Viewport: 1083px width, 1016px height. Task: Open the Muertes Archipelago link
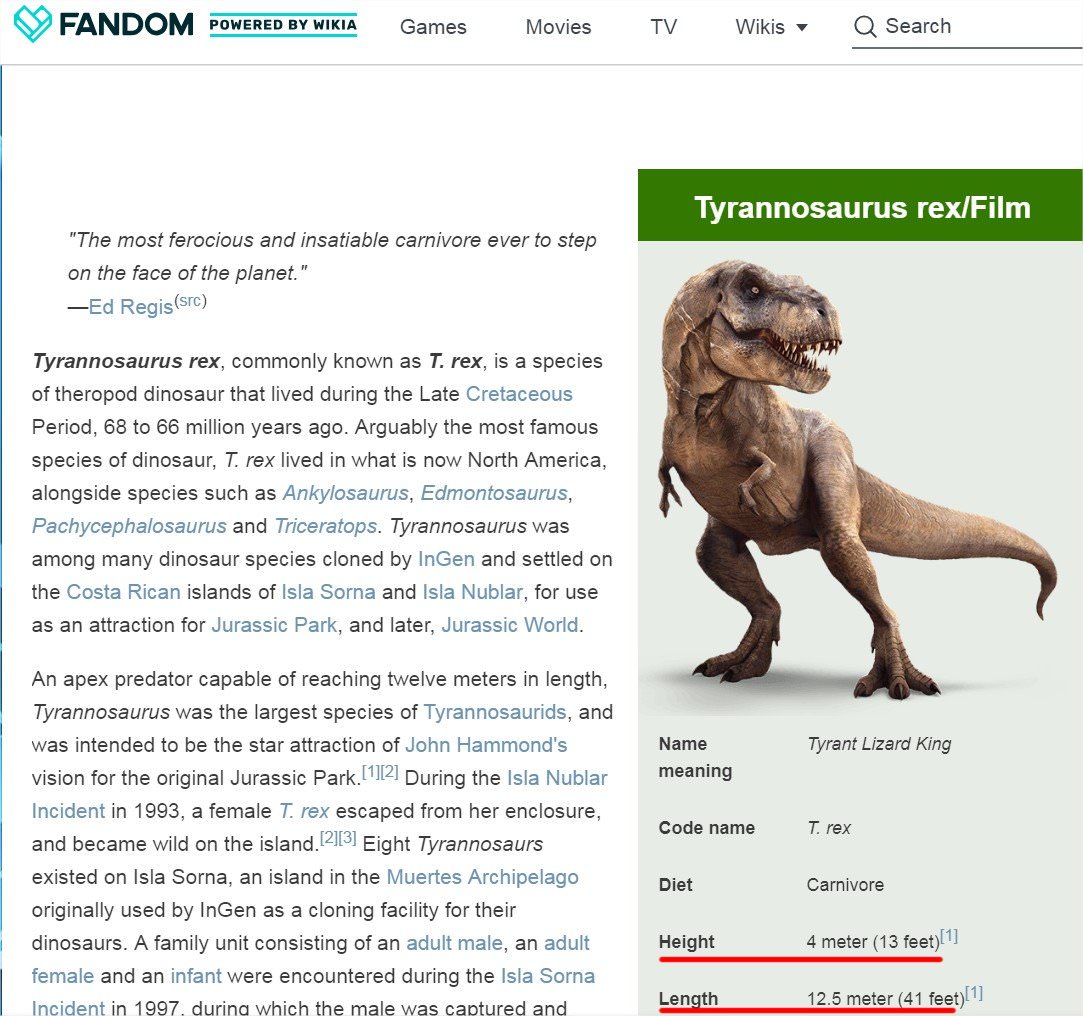click(x=482, y=877)
